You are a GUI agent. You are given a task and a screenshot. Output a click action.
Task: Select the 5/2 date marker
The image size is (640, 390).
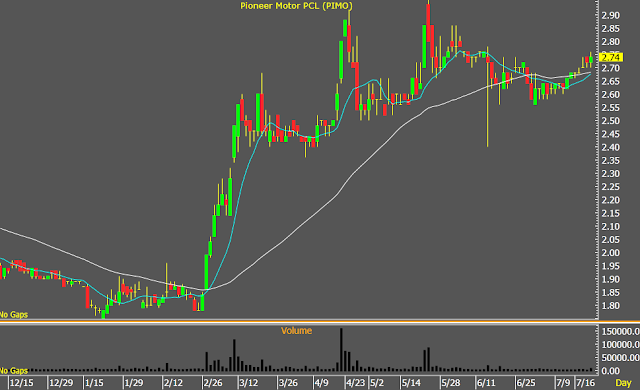[x=377, y=383]
